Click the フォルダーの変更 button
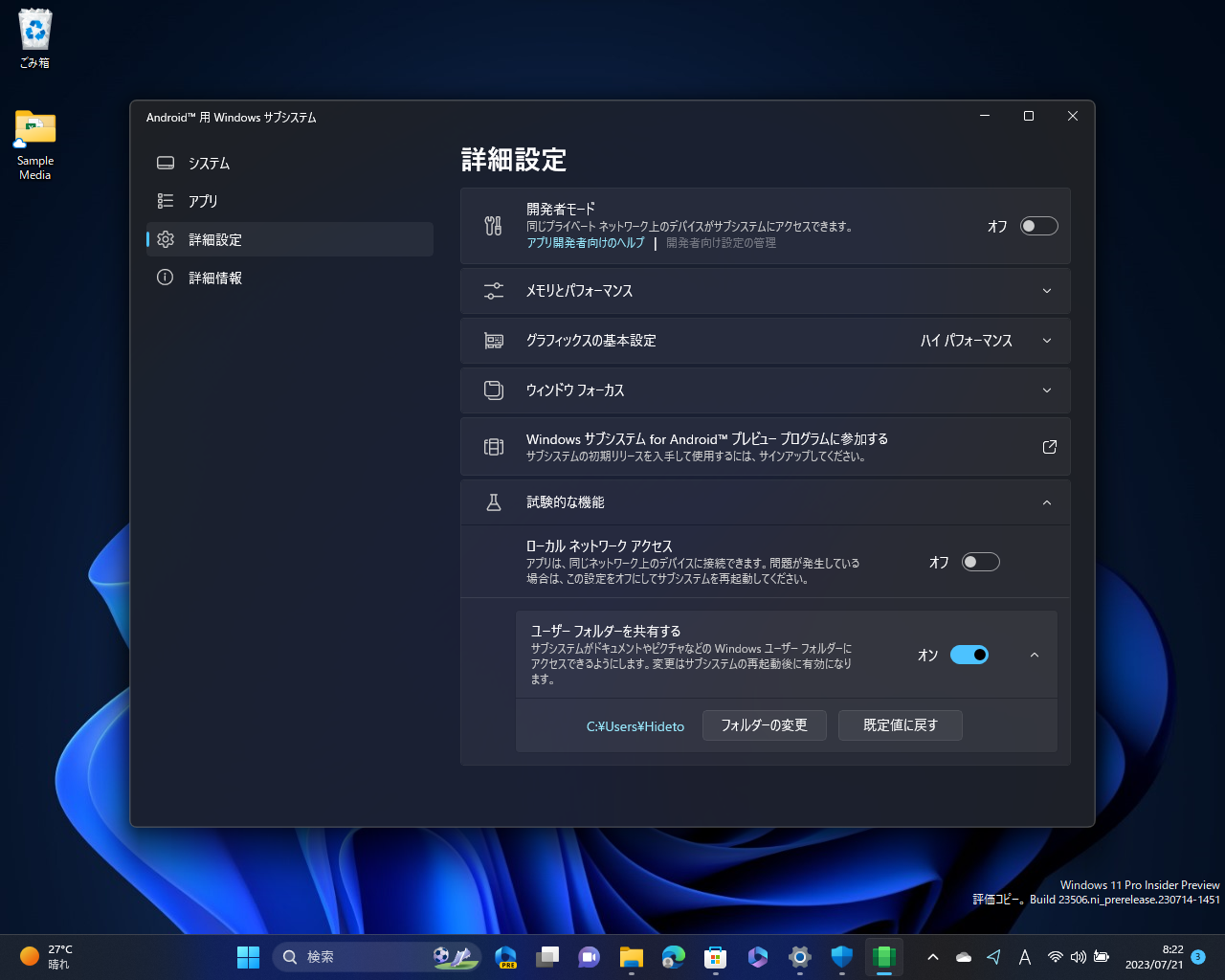The width and height of the screenshot is (1225, 980). click(764, 725)
